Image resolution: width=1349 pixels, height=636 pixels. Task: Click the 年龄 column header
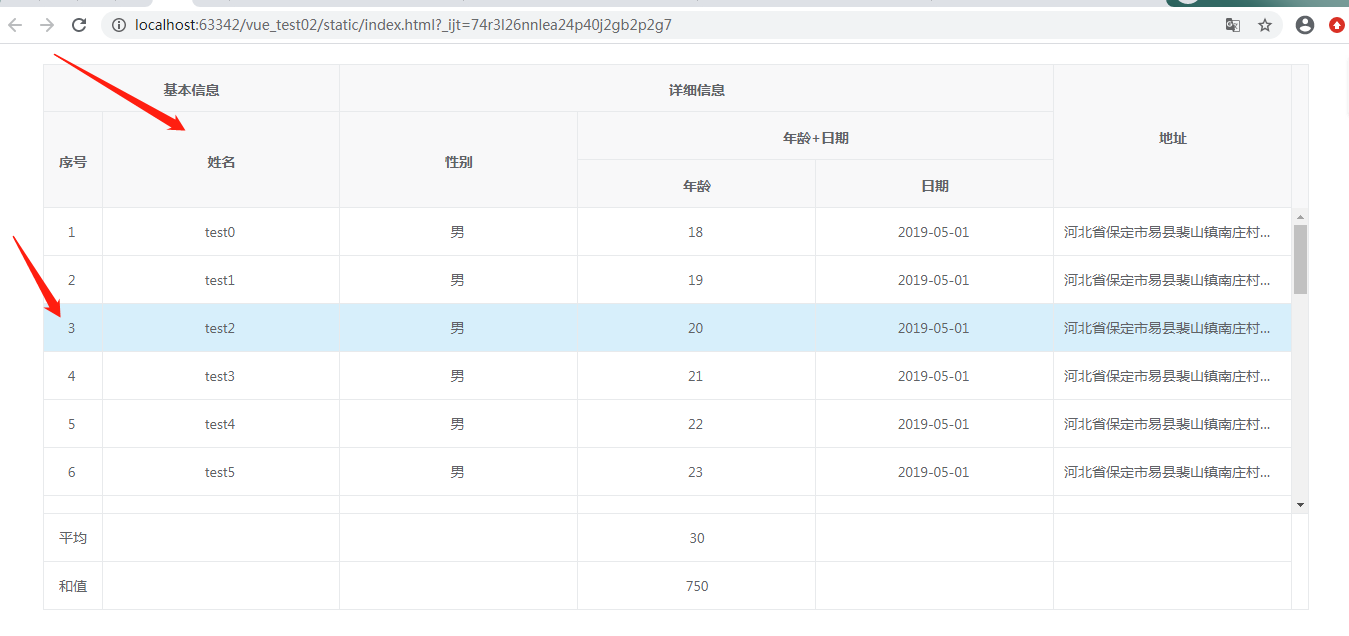[695, 184]
